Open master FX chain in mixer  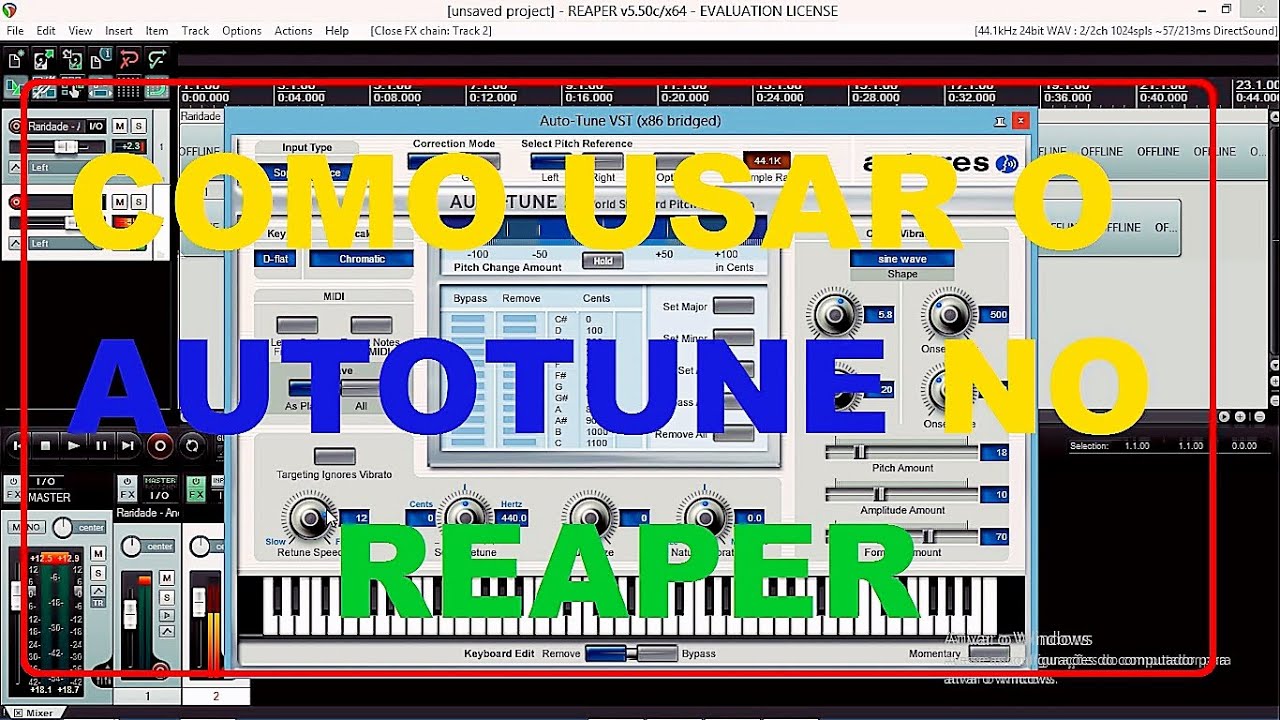[x=14, y=494]
